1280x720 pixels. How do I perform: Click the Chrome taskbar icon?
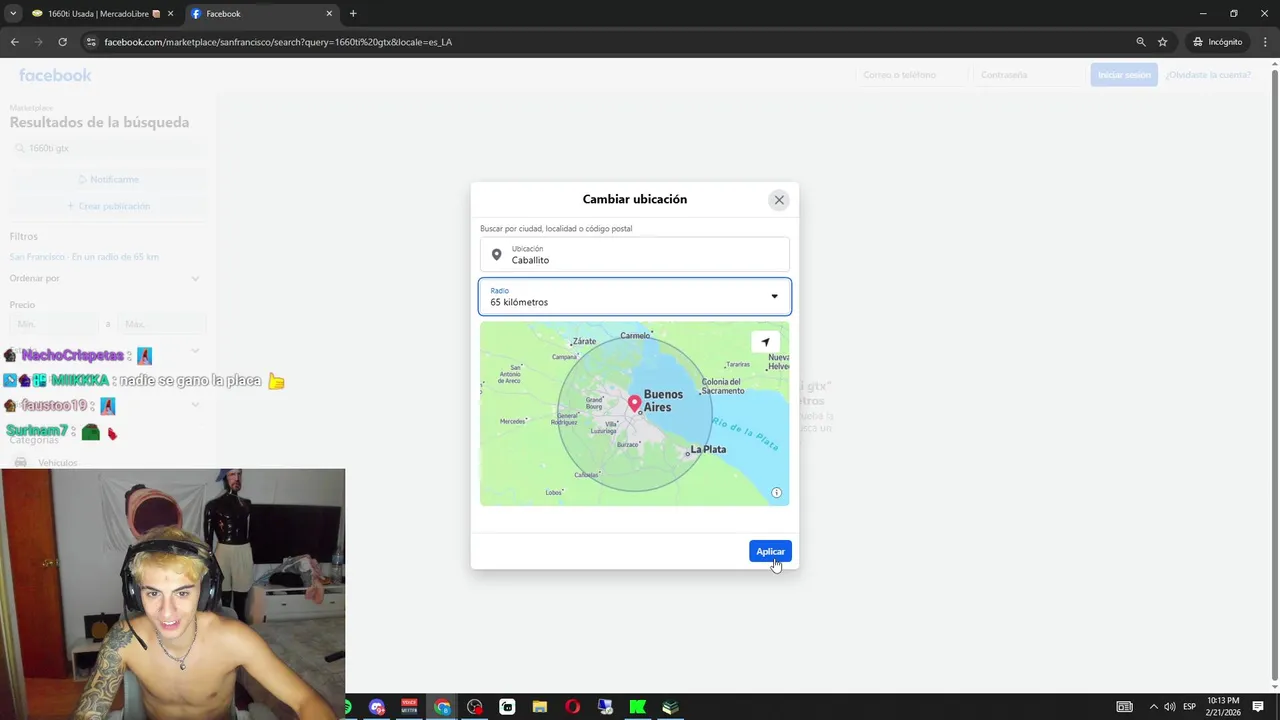[442, 707]
